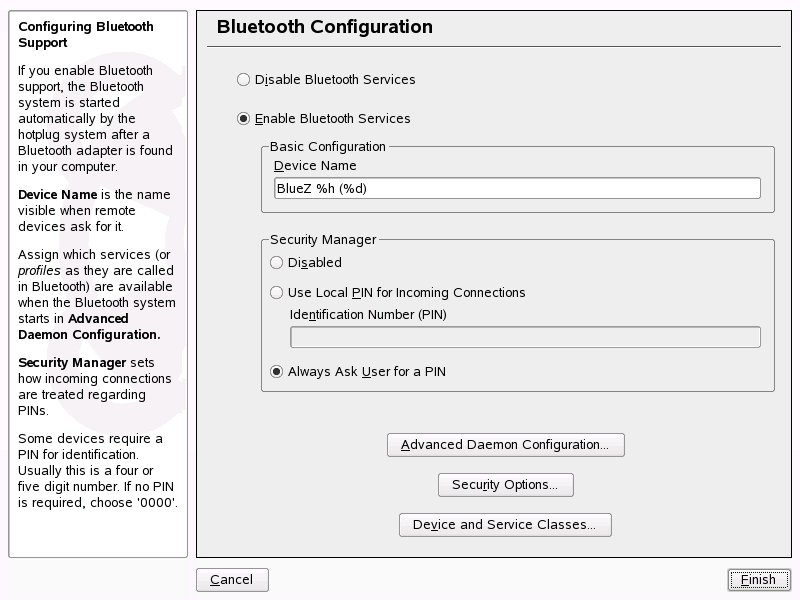Click the Bluetooth Configuration heading
Screen dimensions: 800x600
pyautogui.click(x=325, y=27)
